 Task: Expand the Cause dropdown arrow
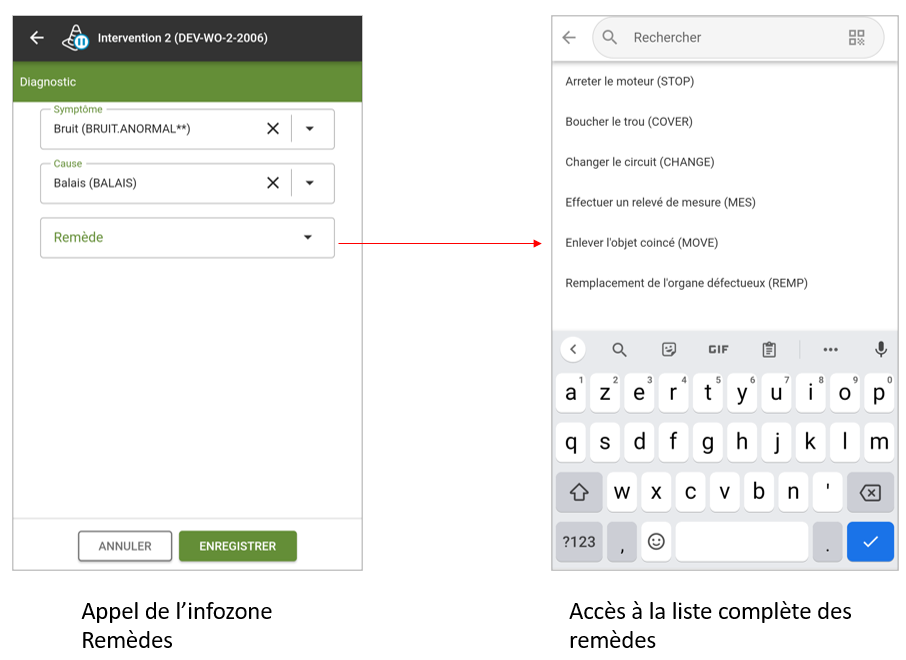coord(310,183)
